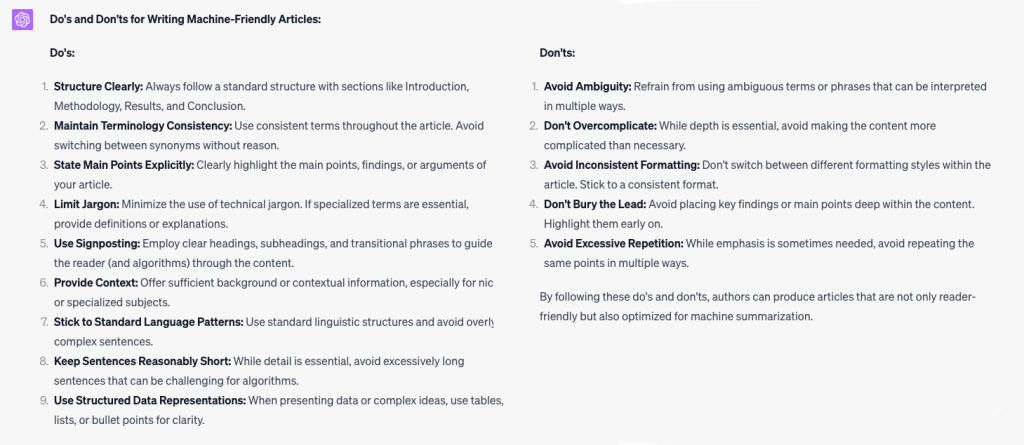Click the "Do's:" column heading

pyautogui.click(x=63, y=53)
